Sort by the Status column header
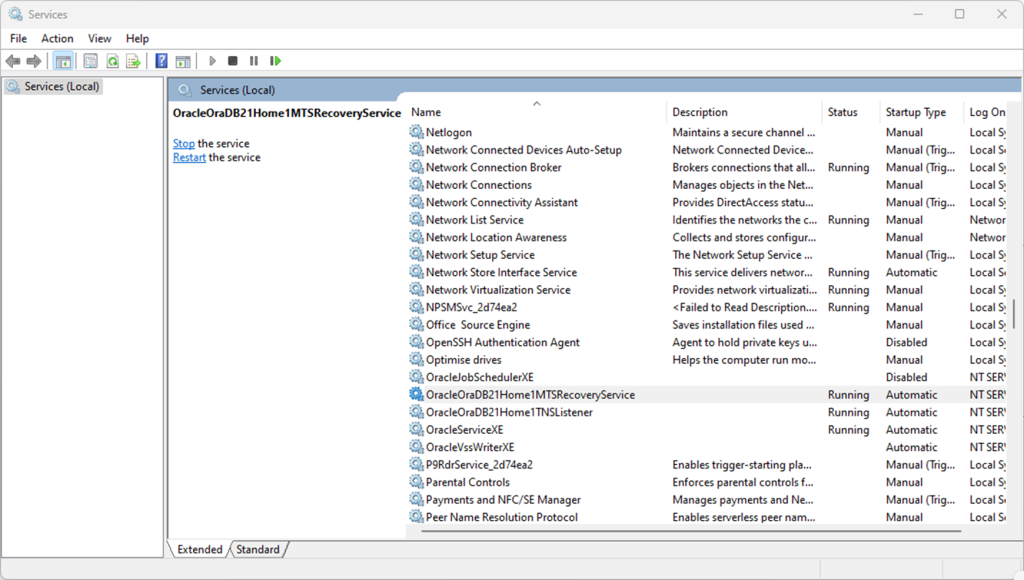The image size is (1024, 580). click(x=842, y=112)
